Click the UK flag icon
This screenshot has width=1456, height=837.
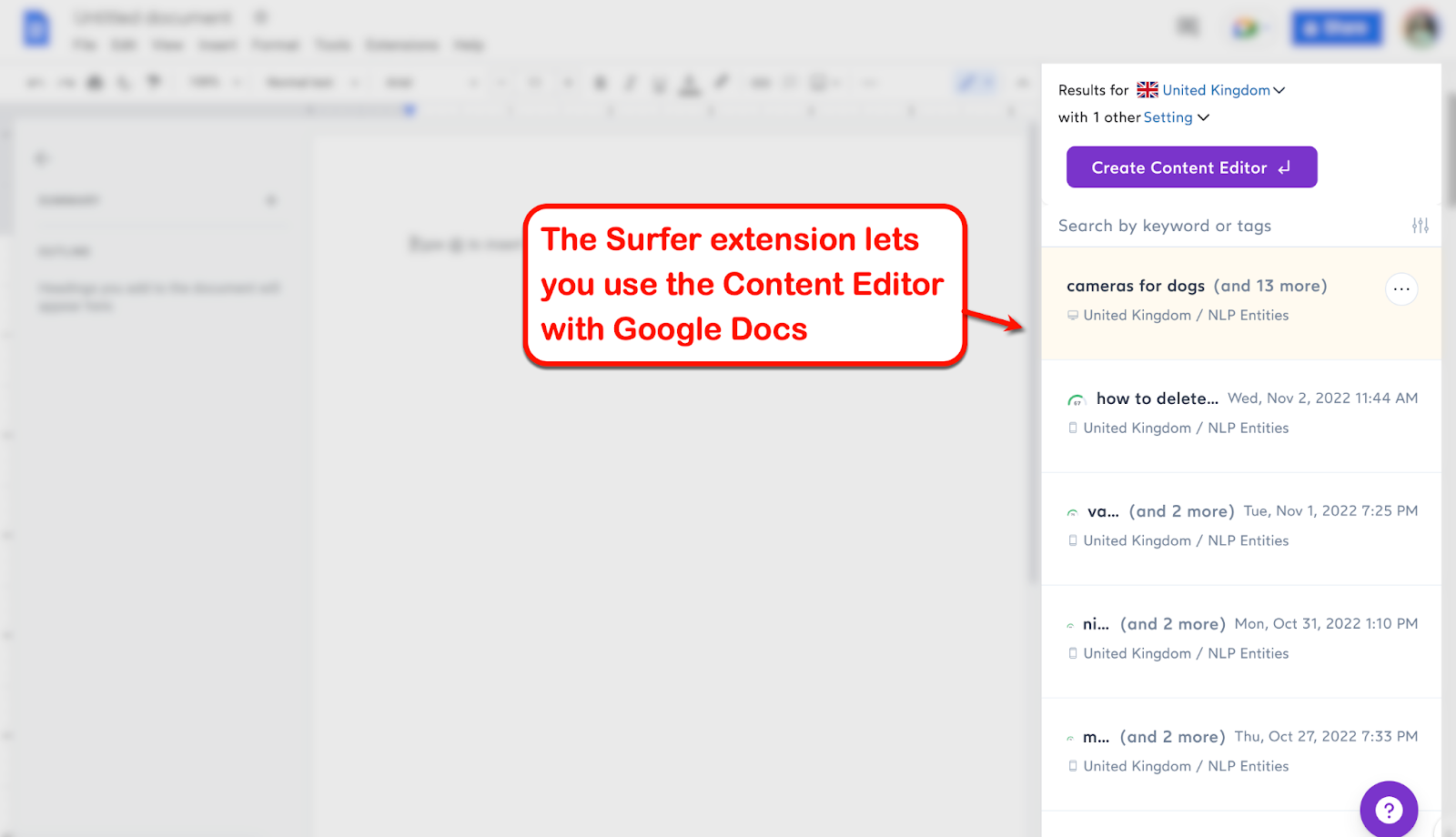(x=1148, y=90)
